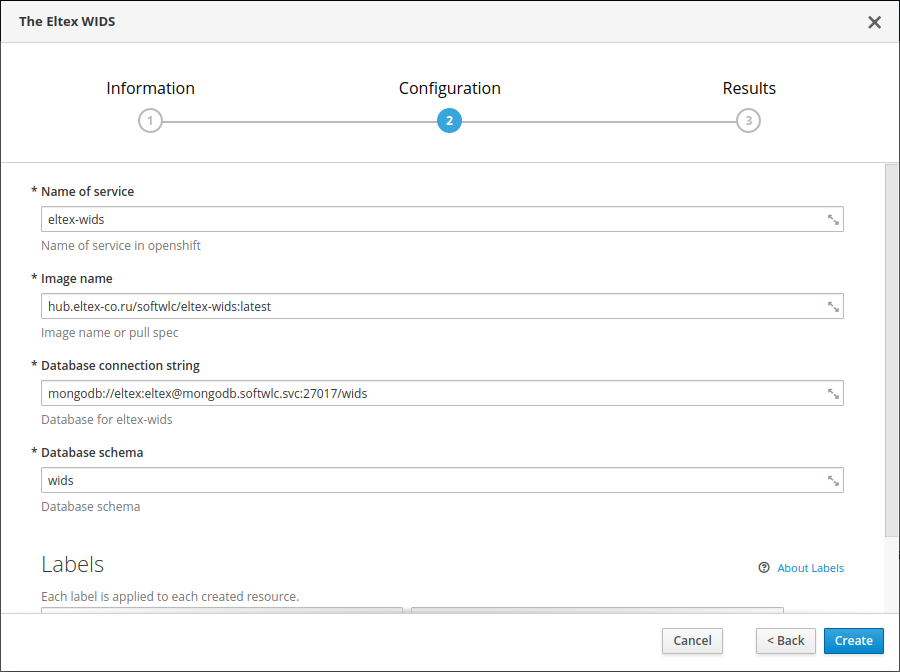This screenshot has width=900, height=672.
Task: Click the Name of service input field
Action: pyautogui.click(x=430, y=220)
